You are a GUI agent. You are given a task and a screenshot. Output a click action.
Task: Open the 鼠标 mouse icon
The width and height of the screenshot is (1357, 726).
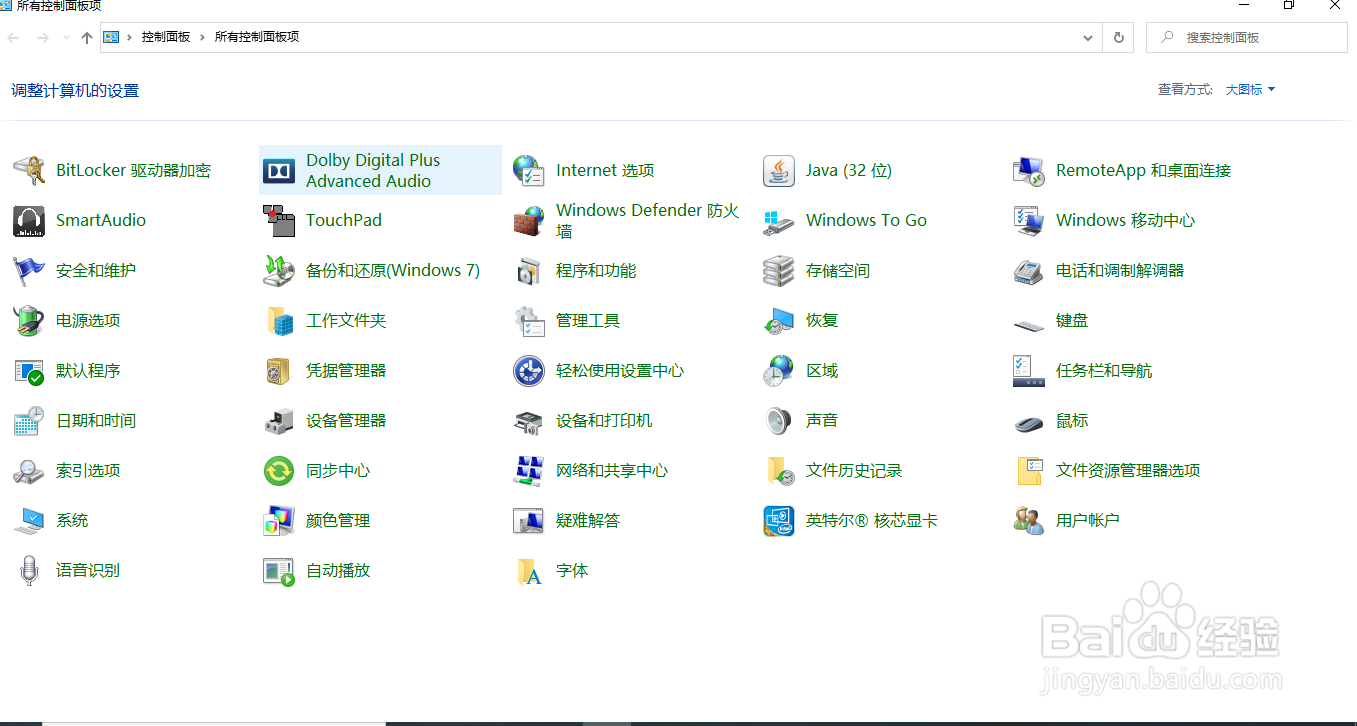coord(1029,423)
